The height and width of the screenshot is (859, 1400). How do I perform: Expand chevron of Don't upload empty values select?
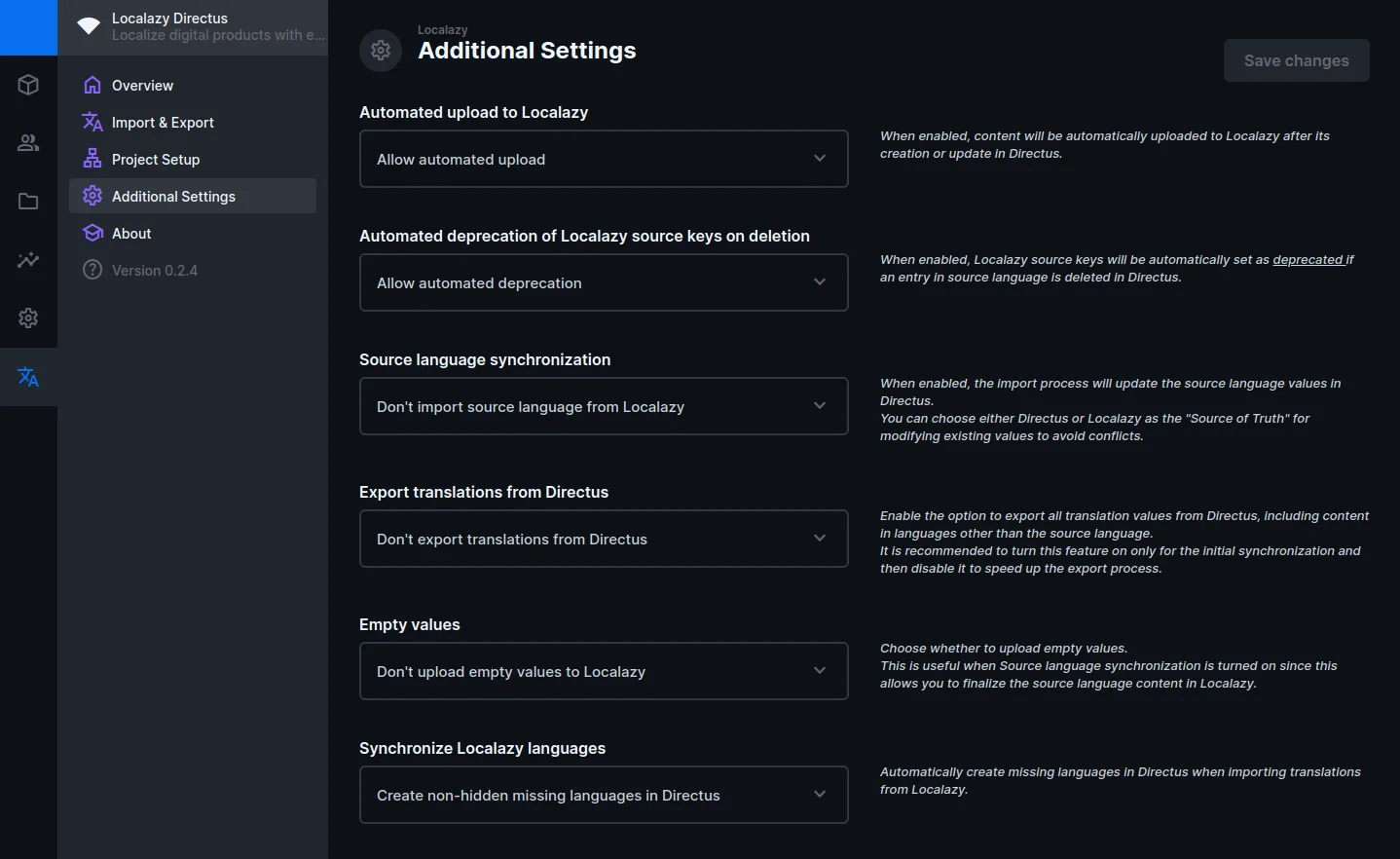coord(820,671)
